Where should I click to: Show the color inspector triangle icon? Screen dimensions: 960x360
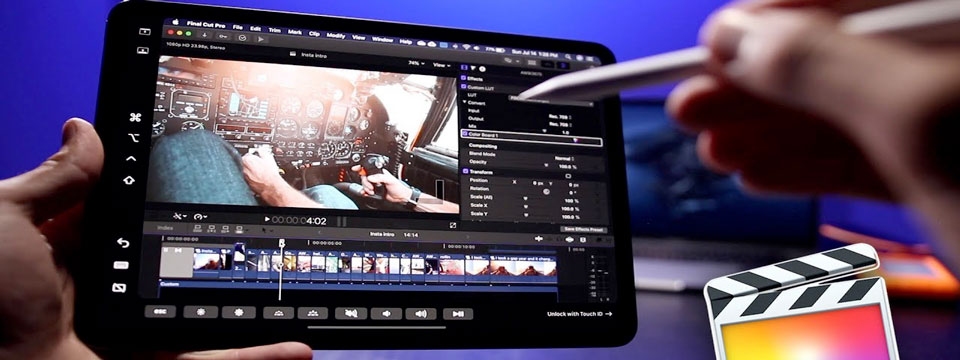click(473, 68)
